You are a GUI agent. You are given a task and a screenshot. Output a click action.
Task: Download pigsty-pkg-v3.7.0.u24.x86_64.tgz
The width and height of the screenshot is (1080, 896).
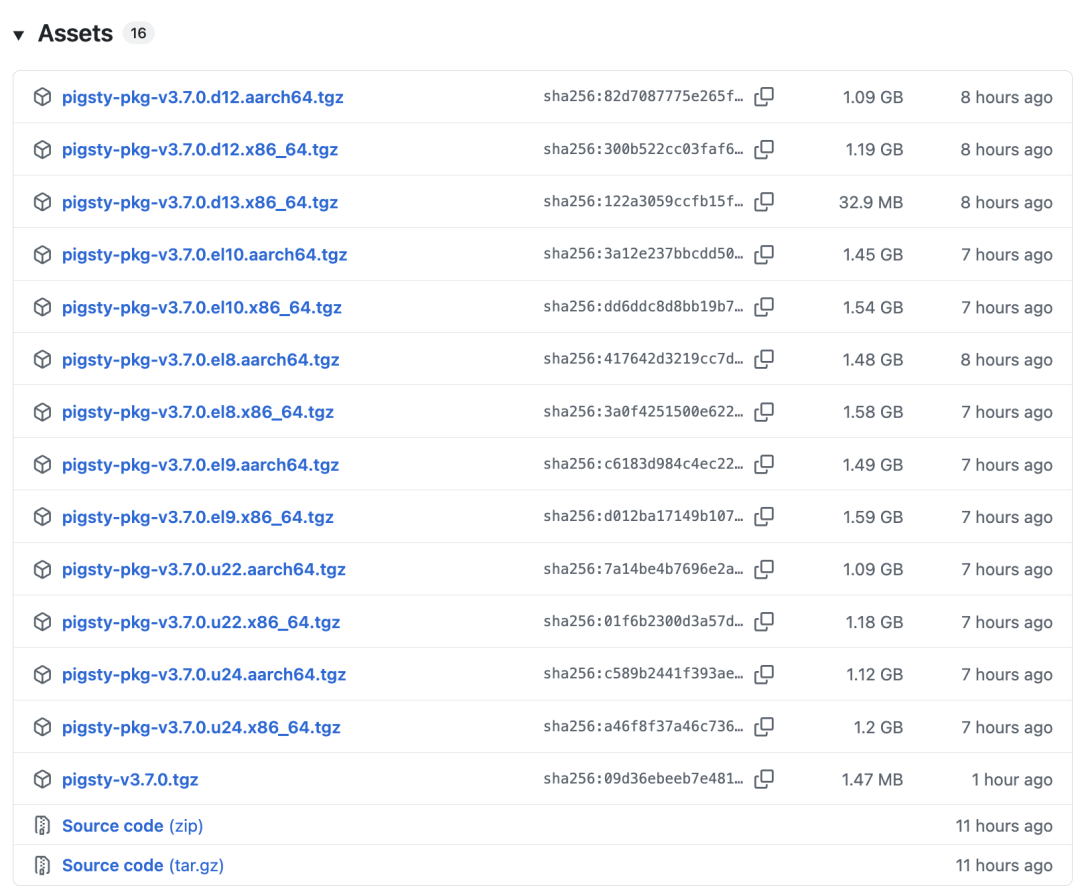[201, 727]
